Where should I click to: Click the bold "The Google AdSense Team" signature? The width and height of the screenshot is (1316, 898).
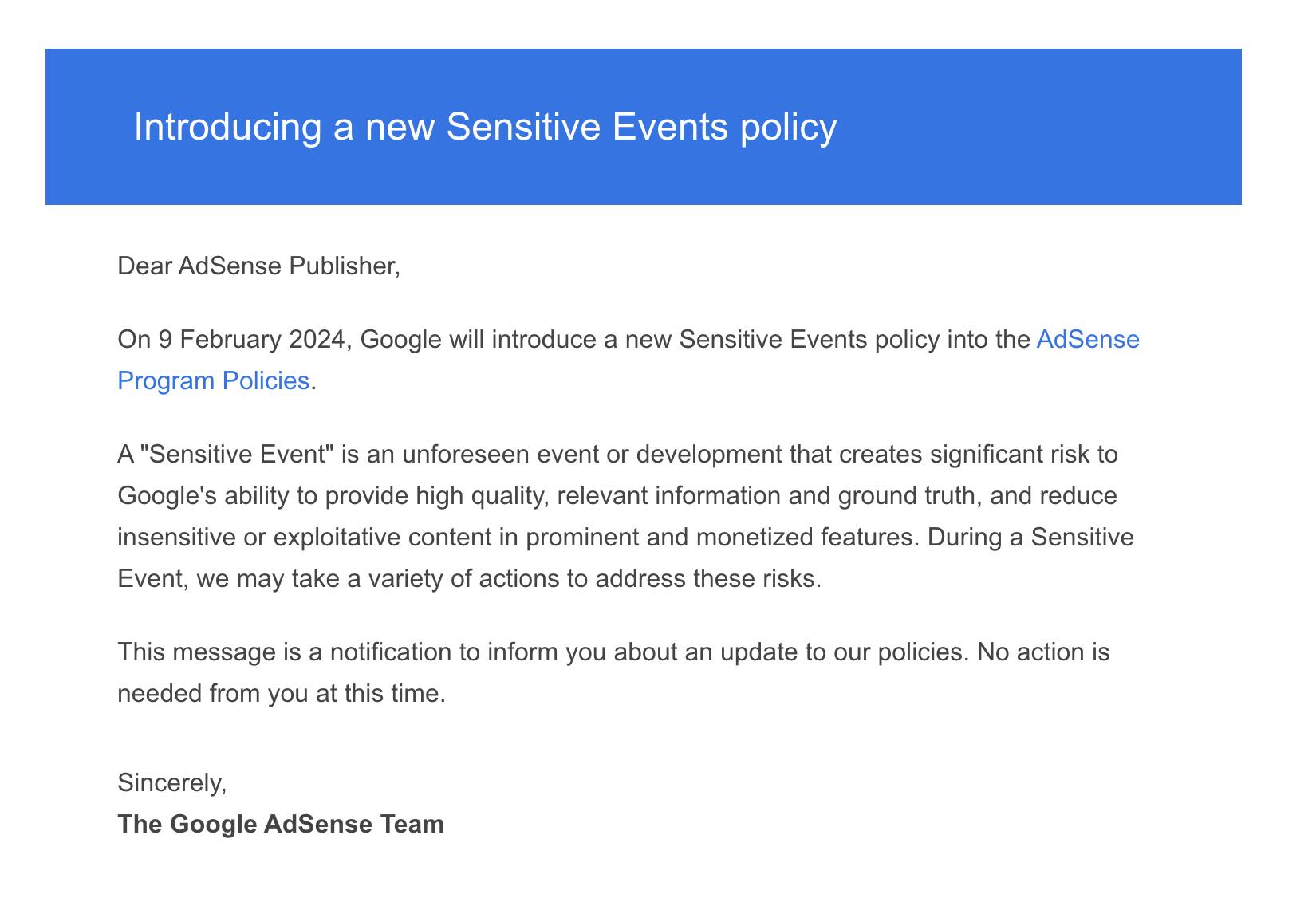281,824
